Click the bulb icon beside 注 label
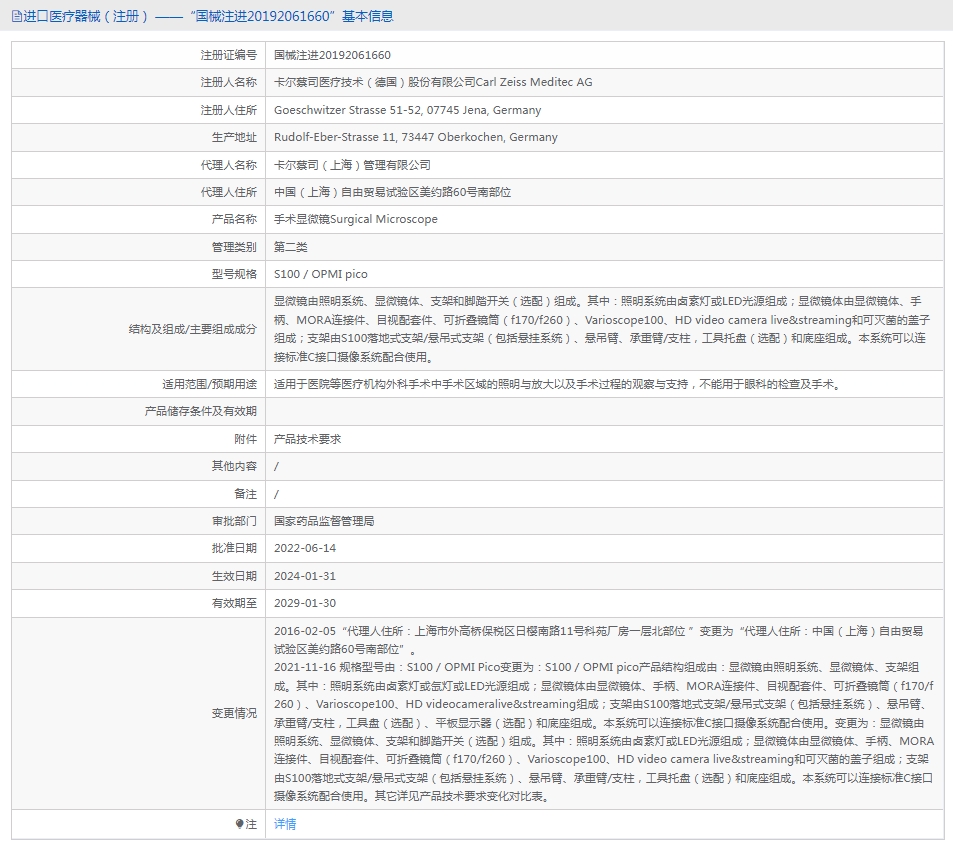 (x=239, y=824)
